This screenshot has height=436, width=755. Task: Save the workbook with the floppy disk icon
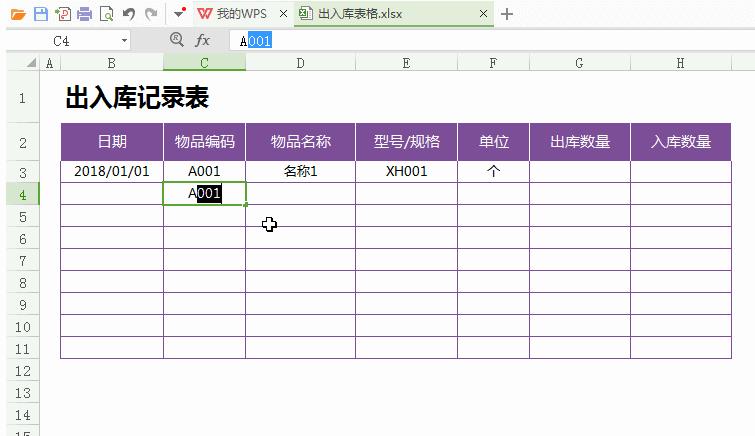click(x=41, y=14)
